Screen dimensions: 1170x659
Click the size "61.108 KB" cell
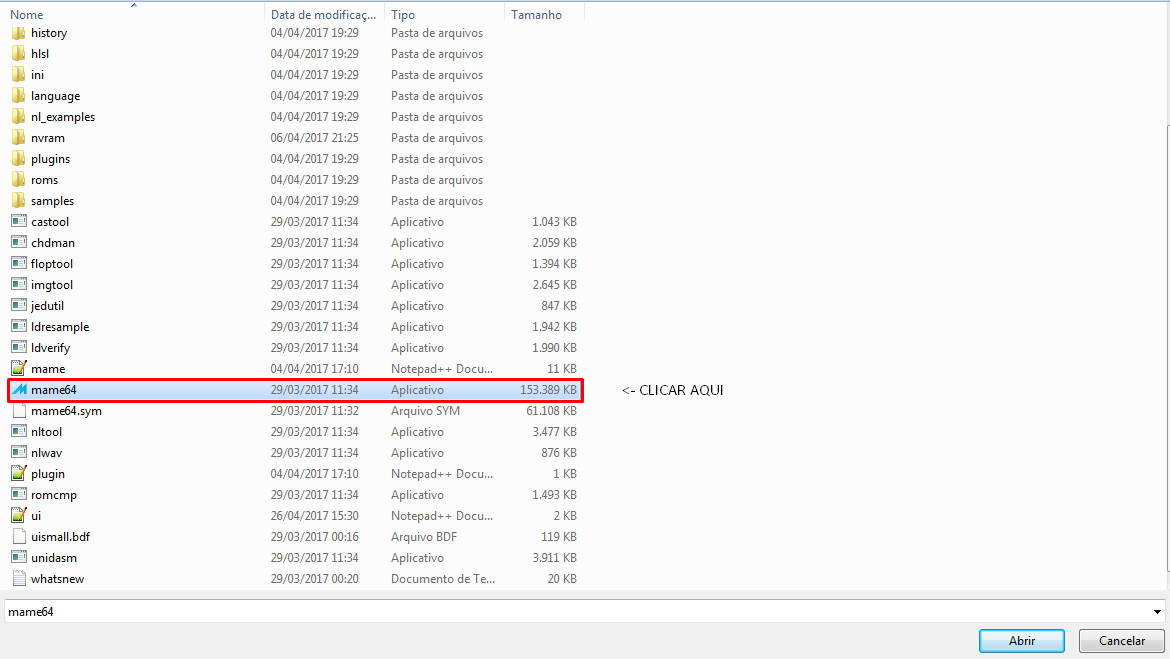click(x=551, y=410)
